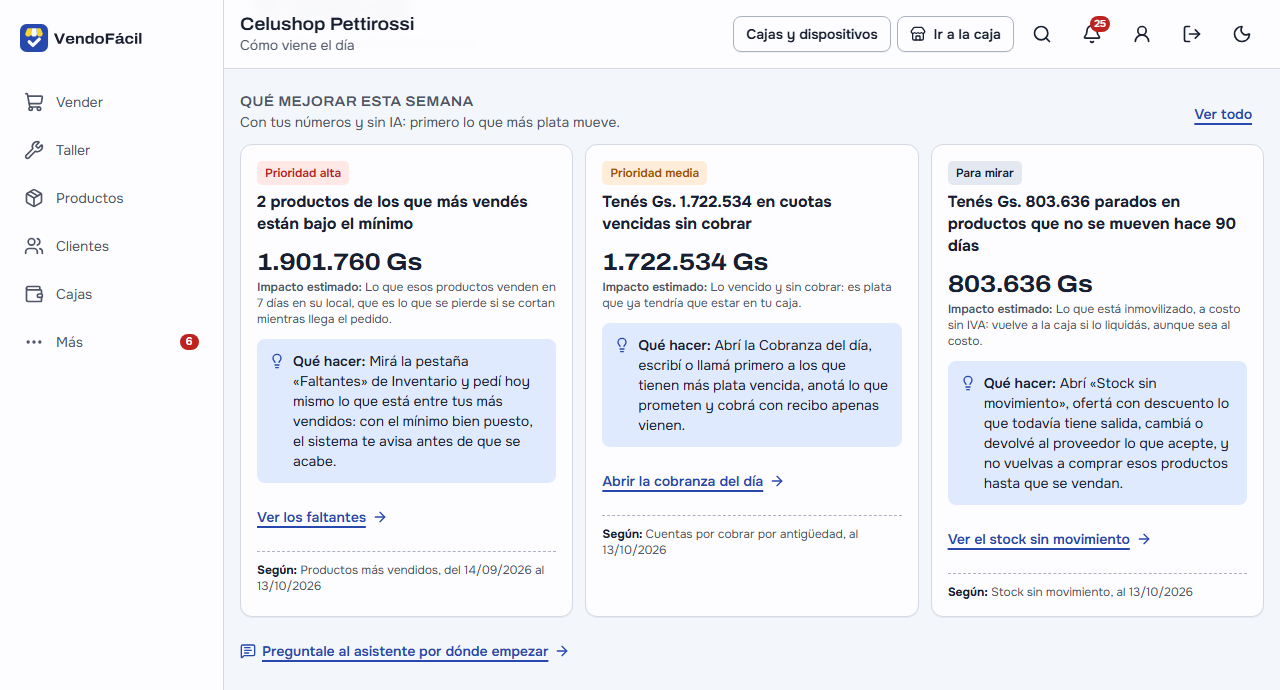Viewport: 1280px width, 690px height.
Task: Click the chat icon beside Preguntale al asistente
Action: click(248, 651)
